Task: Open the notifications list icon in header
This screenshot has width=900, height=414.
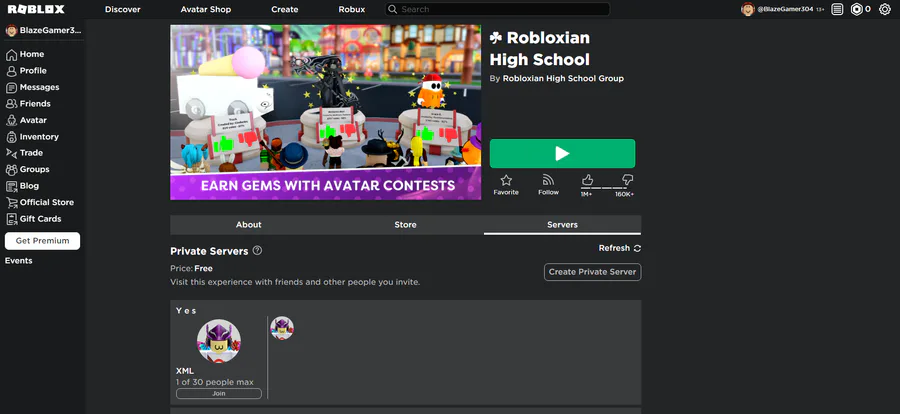Action: pyautogui.click(x=837, y=9)
